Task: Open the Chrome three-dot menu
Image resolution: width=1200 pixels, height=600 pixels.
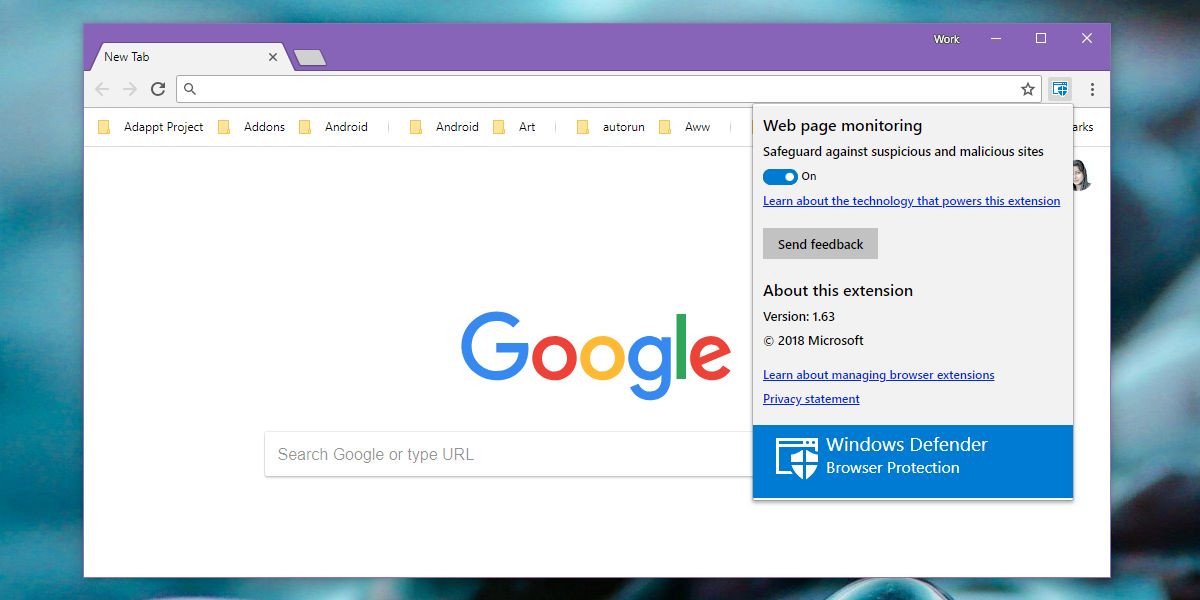Action: click(1092, 89)
